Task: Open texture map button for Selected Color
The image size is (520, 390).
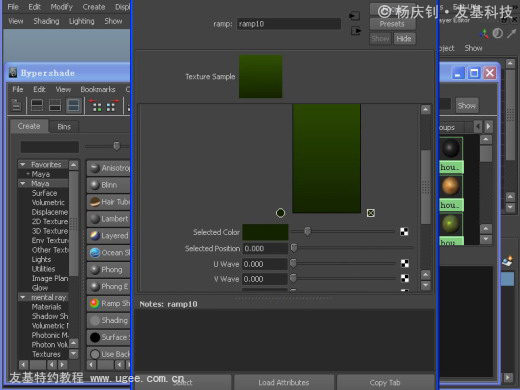Action: coord(404,231)
